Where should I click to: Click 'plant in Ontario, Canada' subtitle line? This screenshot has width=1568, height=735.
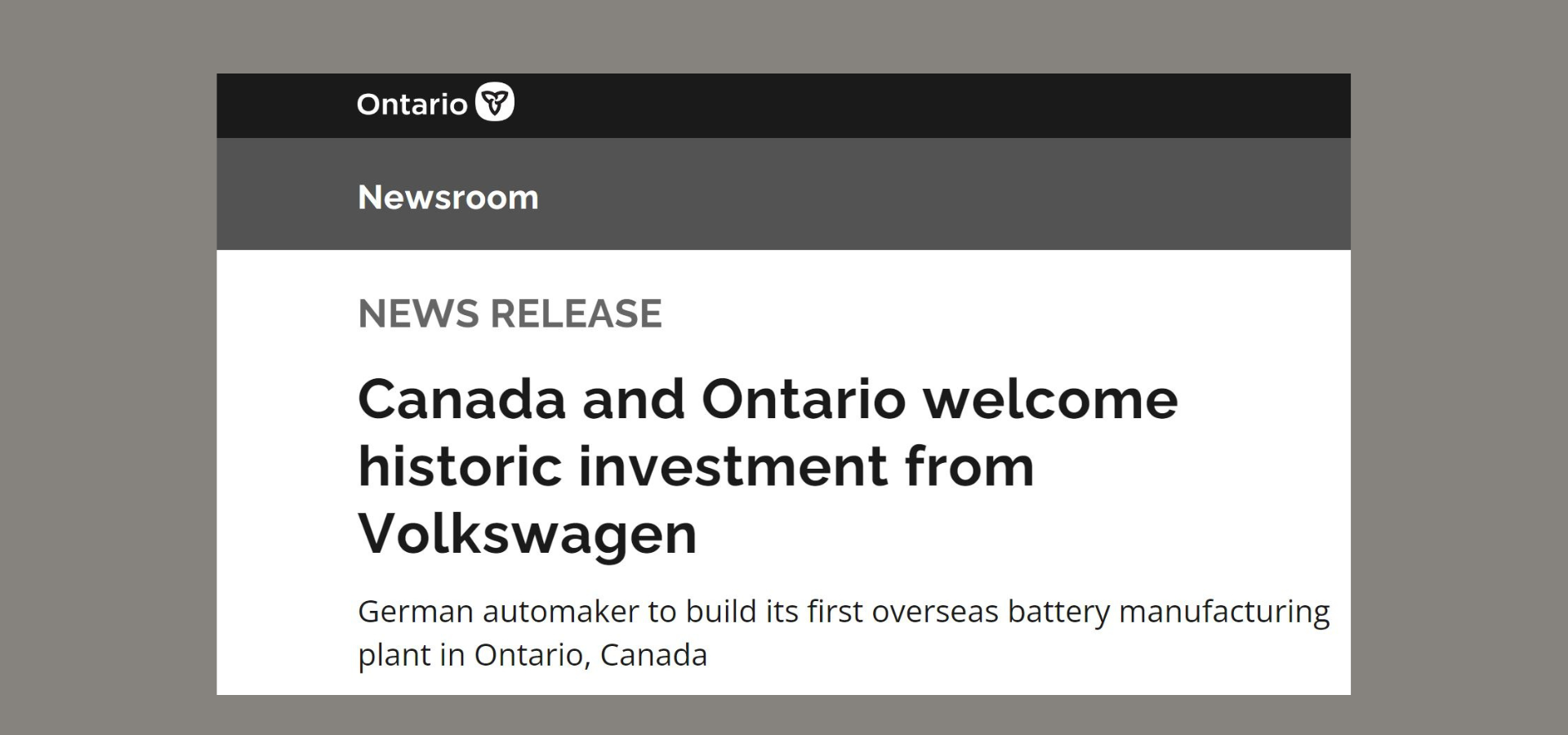(x=532, y=655)
